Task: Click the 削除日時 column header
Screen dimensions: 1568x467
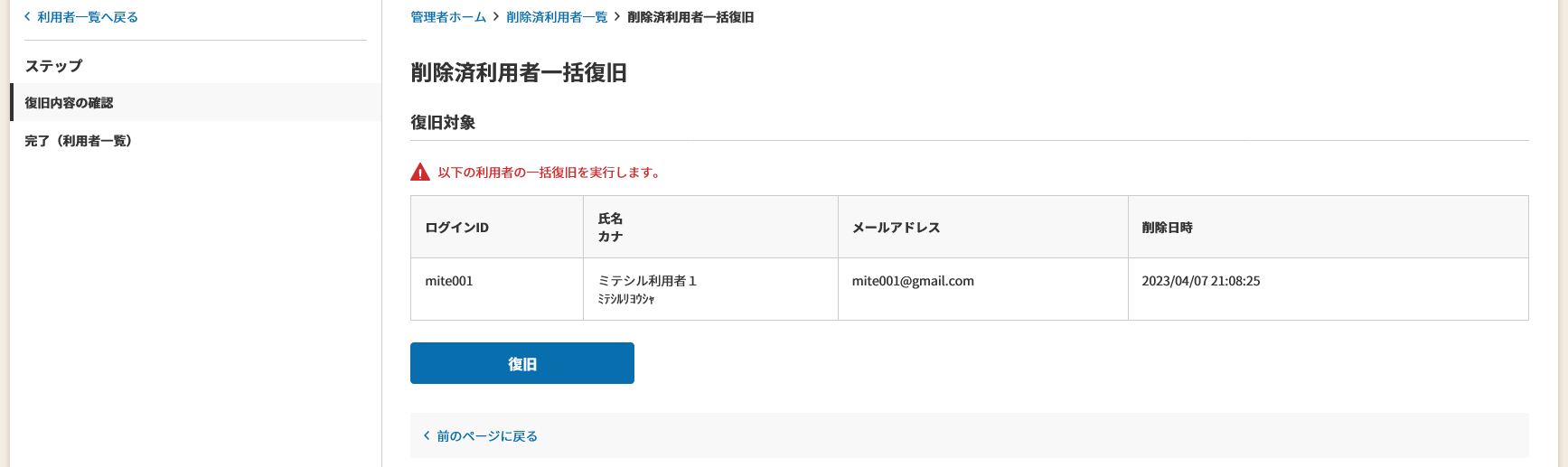Action: 1329,227
